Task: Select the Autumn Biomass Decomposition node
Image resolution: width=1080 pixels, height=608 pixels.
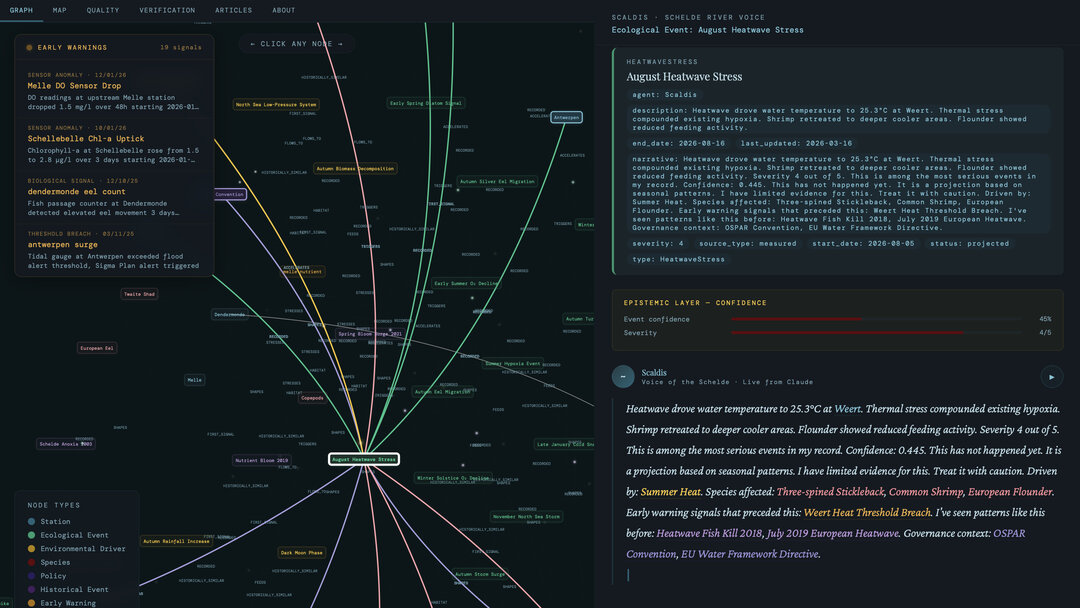Action: pos(355,168)
